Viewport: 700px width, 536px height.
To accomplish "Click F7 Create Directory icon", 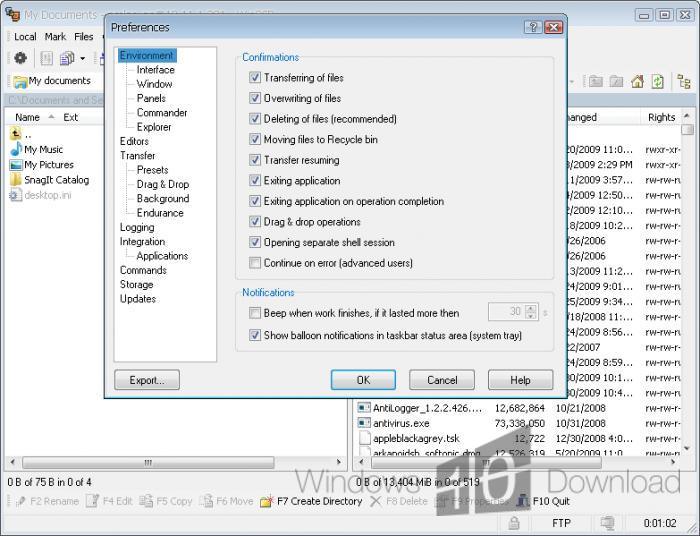I will click(267, 502).
